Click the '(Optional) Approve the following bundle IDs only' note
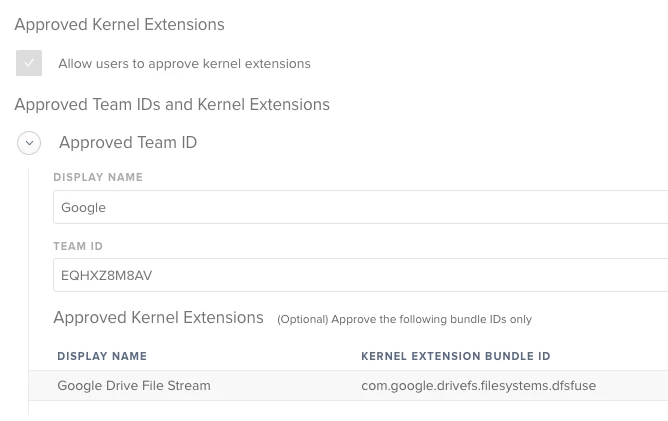 pyautogui.click(x=404, y=319)
